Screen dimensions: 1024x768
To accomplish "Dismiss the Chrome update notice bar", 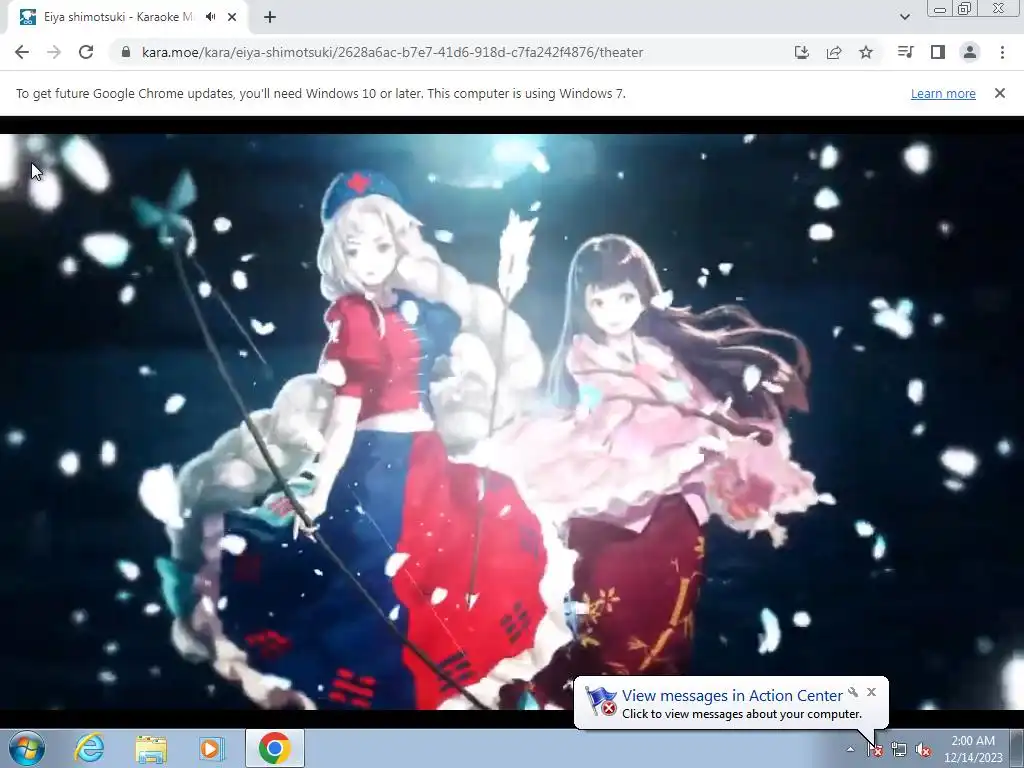I will tap(1000, 93).
